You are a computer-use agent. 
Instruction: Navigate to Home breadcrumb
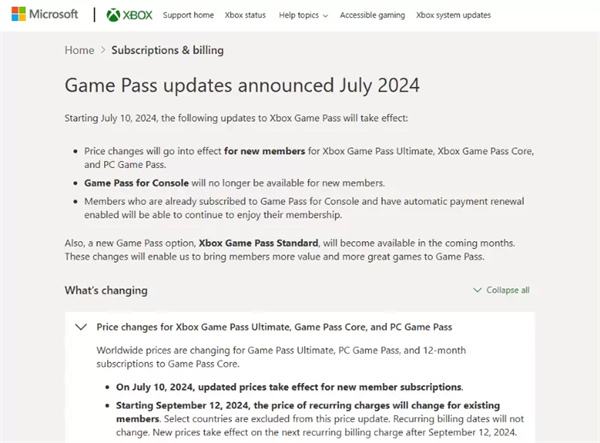tap(79, 50)
